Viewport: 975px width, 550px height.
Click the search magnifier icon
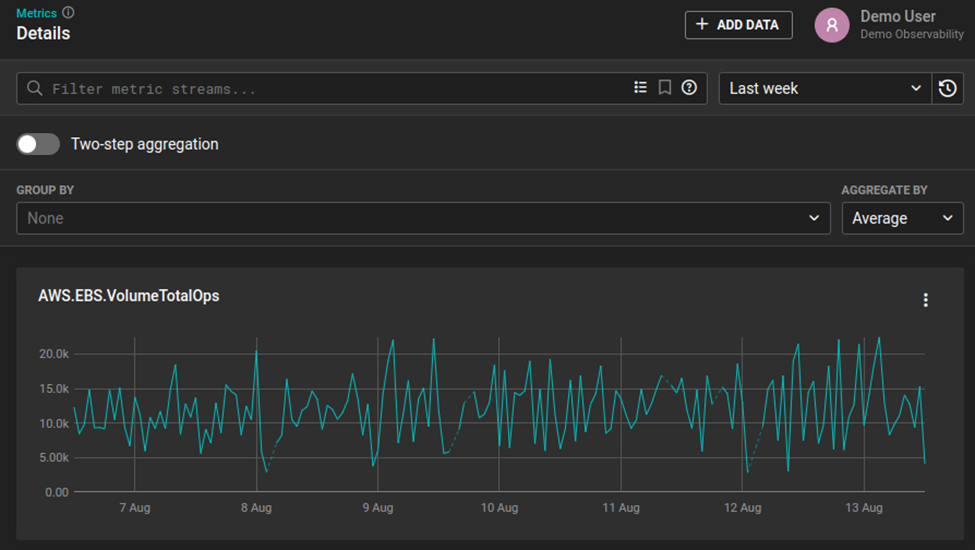[x=35, y=88]
